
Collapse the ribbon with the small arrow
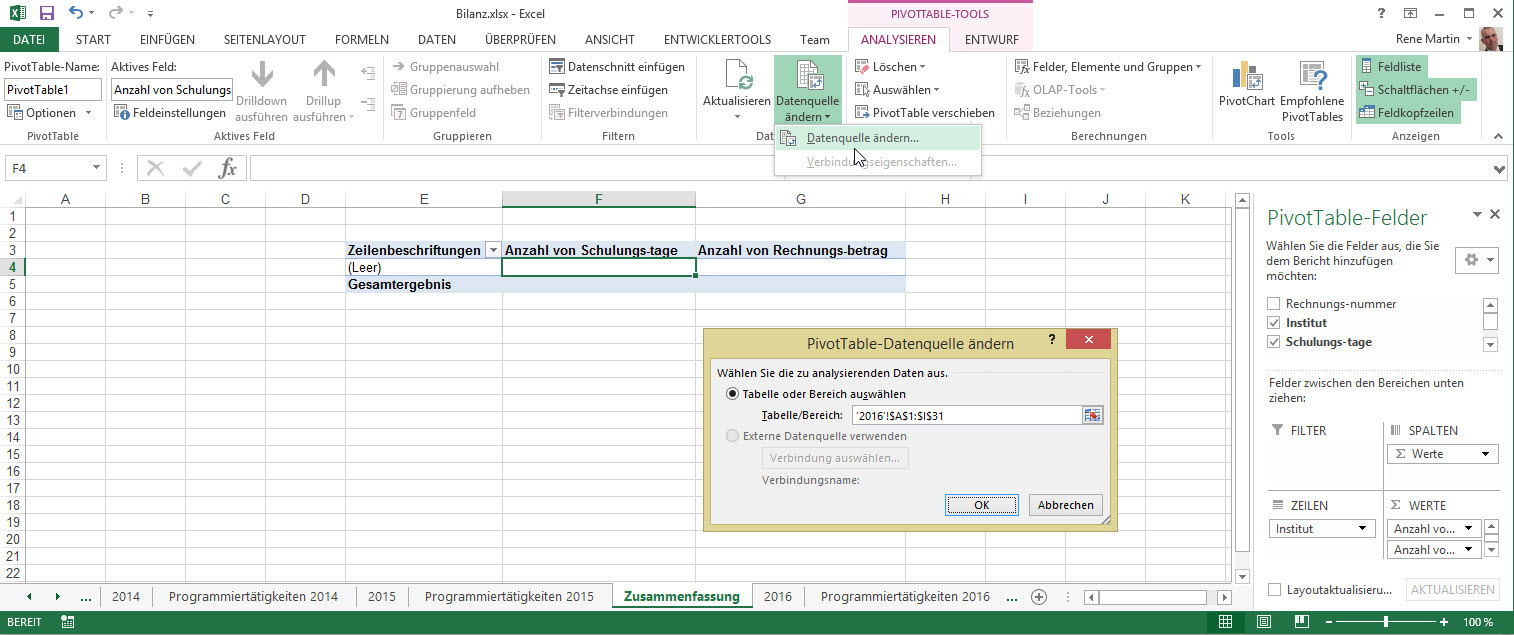coord(1498,137)
